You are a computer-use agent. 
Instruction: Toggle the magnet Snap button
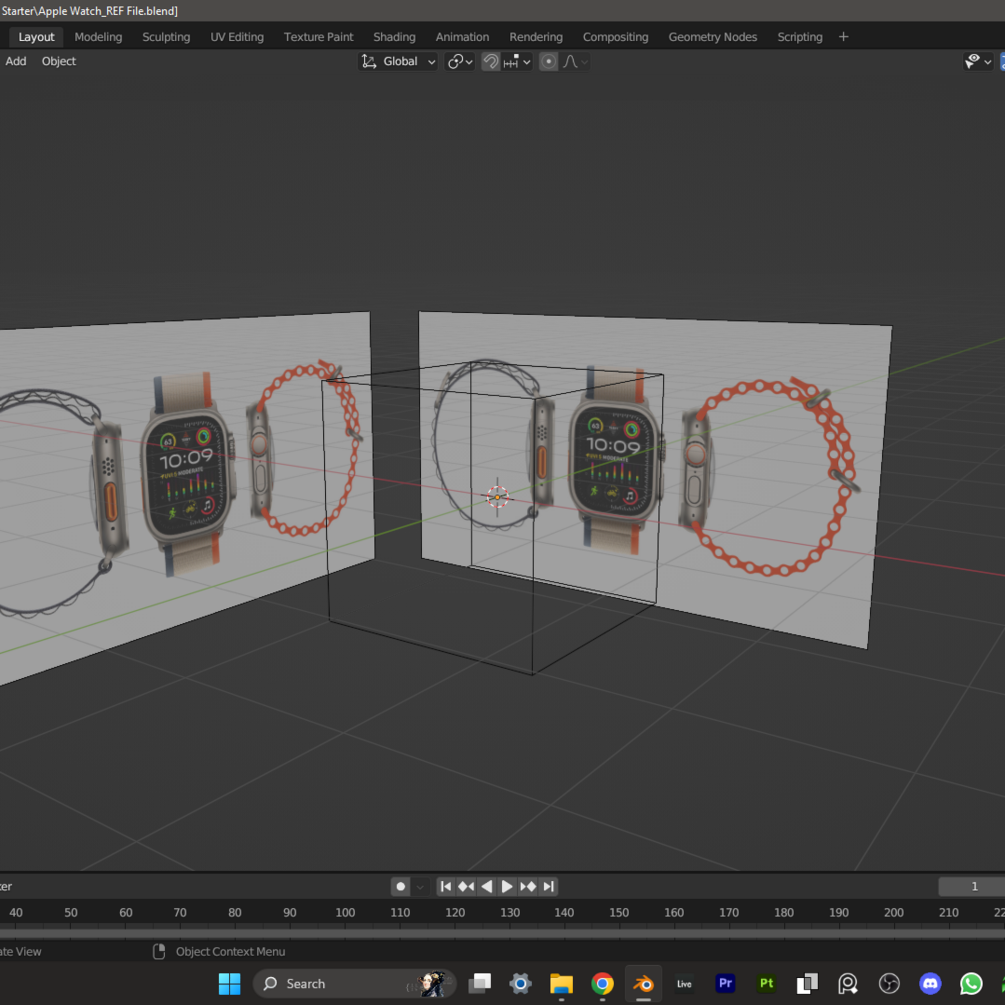click(490, 62)
